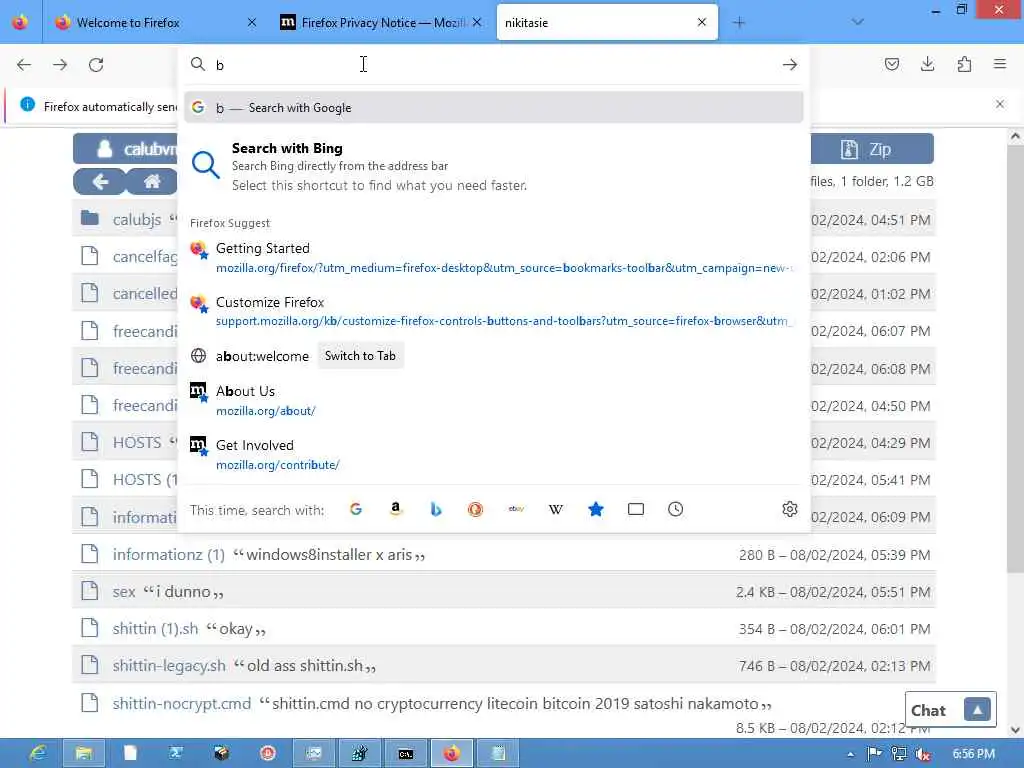Viewport: 1024px width, 768px height.
Task: Search history with the clock icon
Action: click(x=675, y=509)
